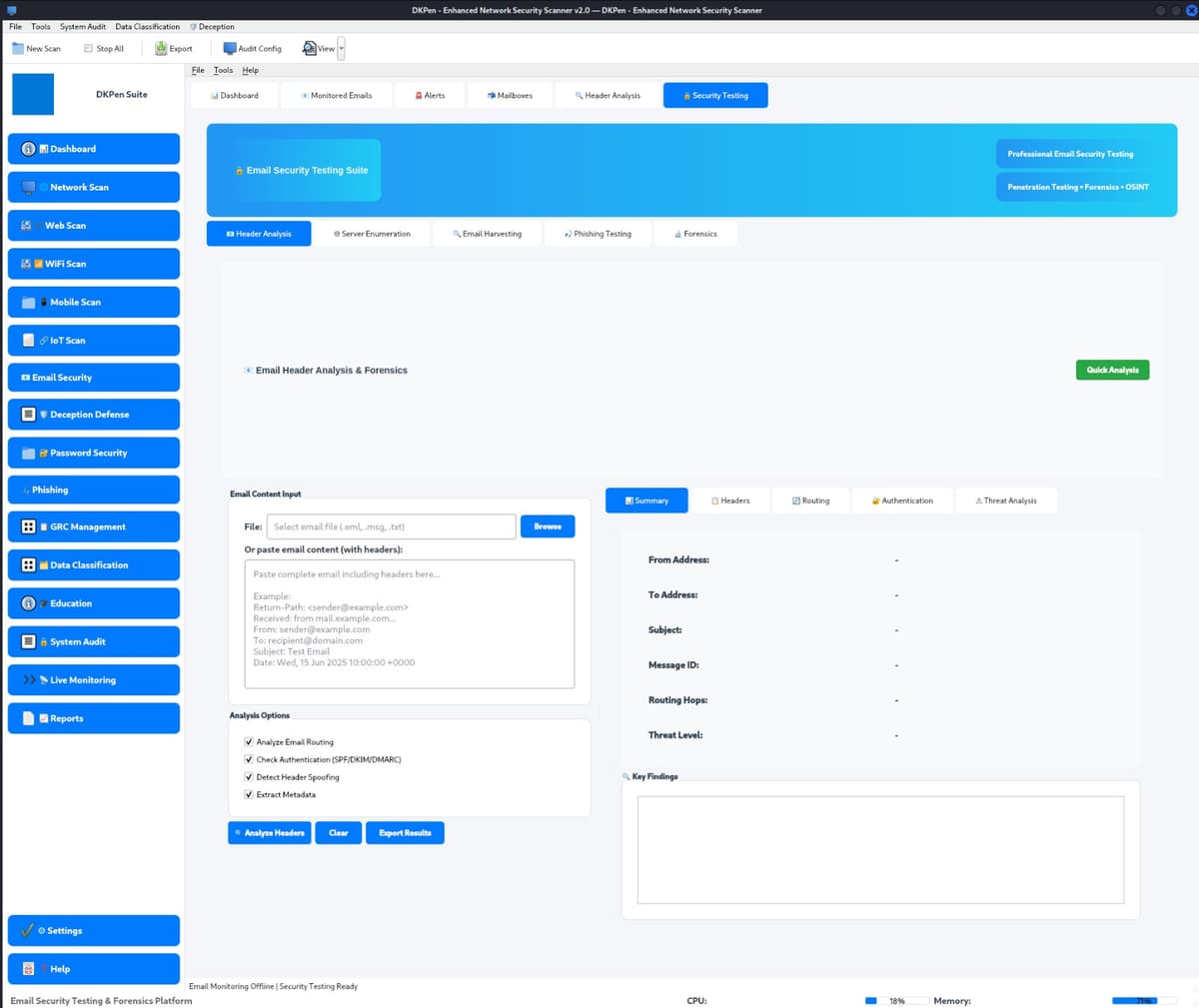Click the checkmark icon on Settings
This screenshot has width=1199, height=1008.
tap(28, 930)
